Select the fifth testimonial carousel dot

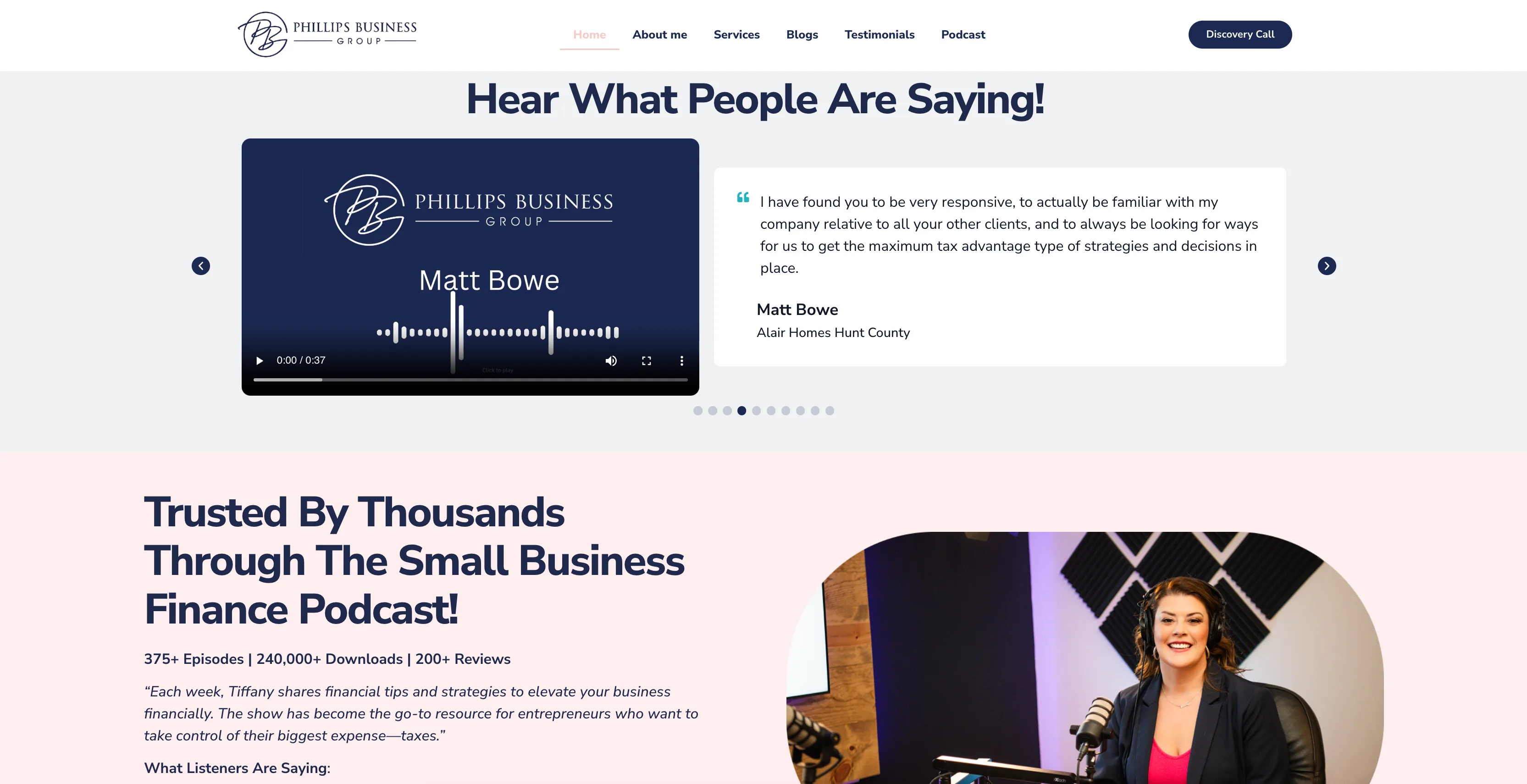[756, 411]
